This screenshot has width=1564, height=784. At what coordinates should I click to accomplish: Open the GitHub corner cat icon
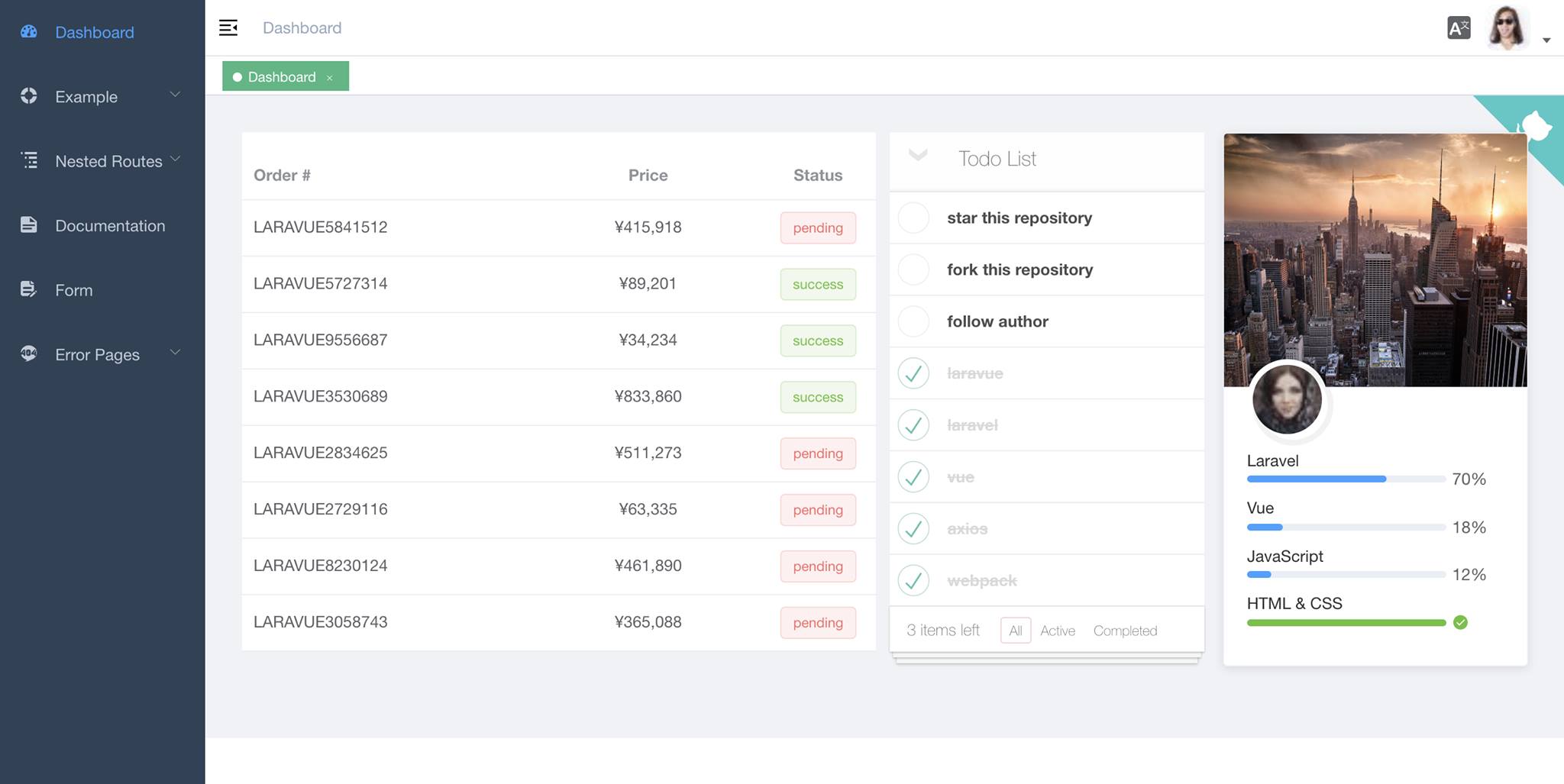(1535, 125)
